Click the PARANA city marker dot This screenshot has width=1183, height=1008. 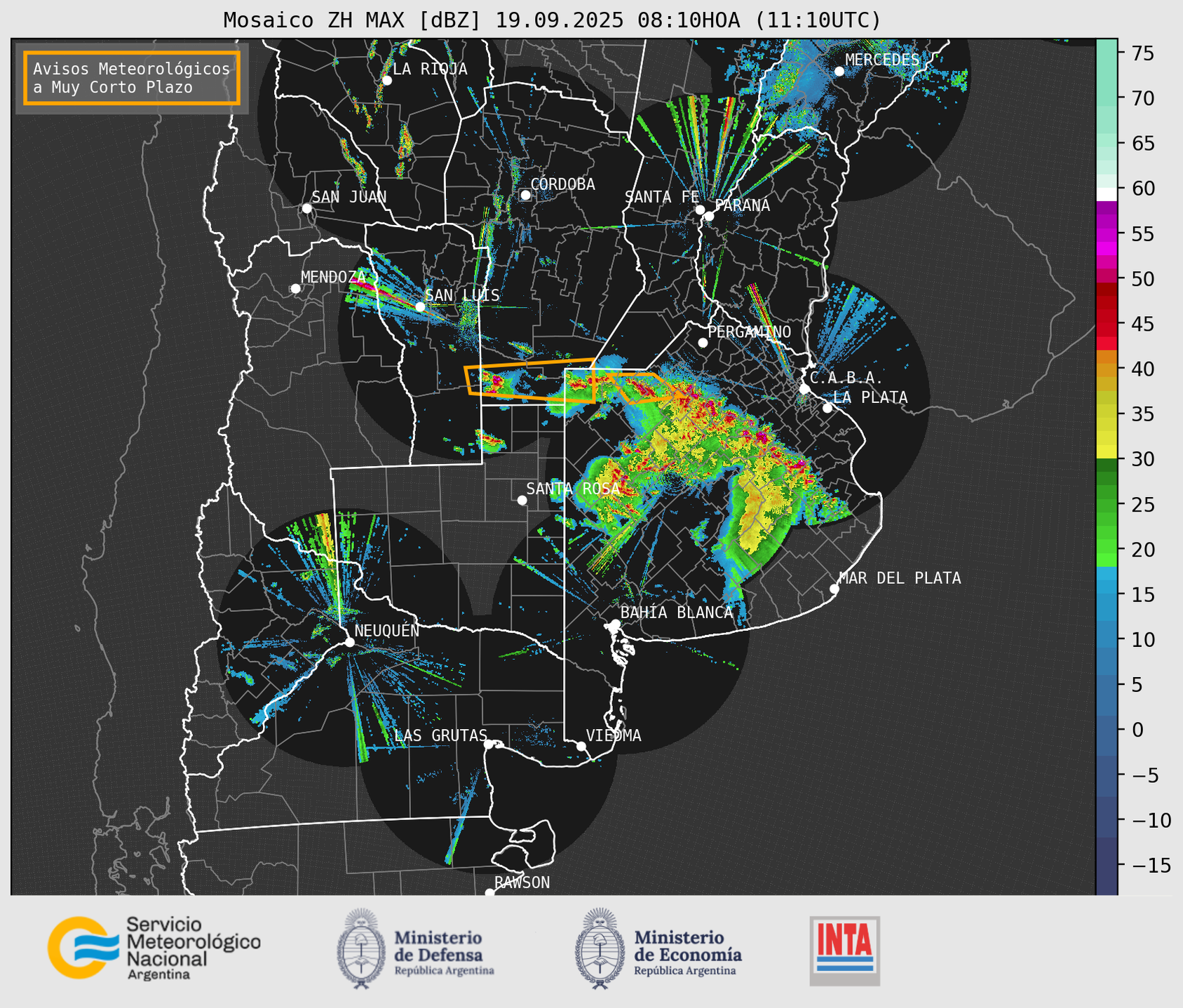(709, 216)
